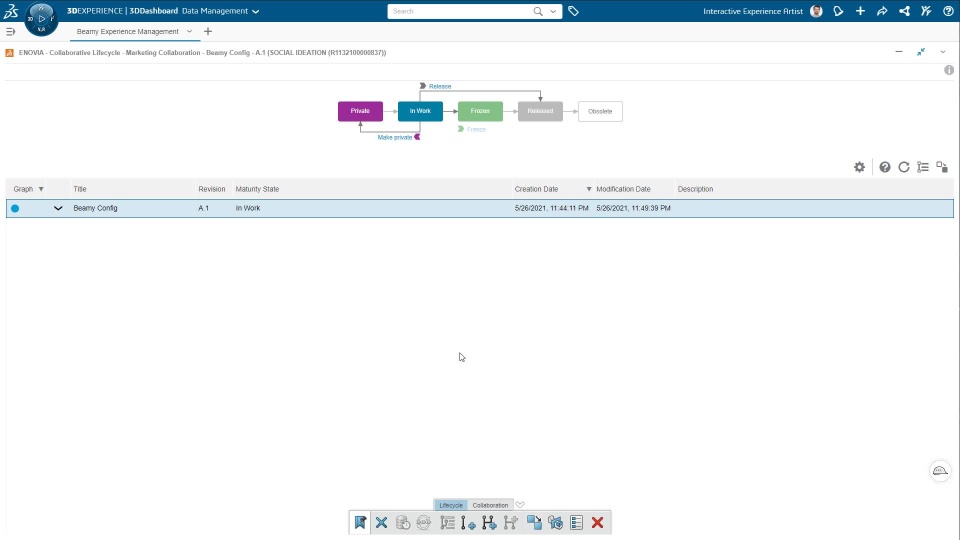Open the widget settings gear
The height and width of the screenshot is (540, 960).
[x=860, y=167]
